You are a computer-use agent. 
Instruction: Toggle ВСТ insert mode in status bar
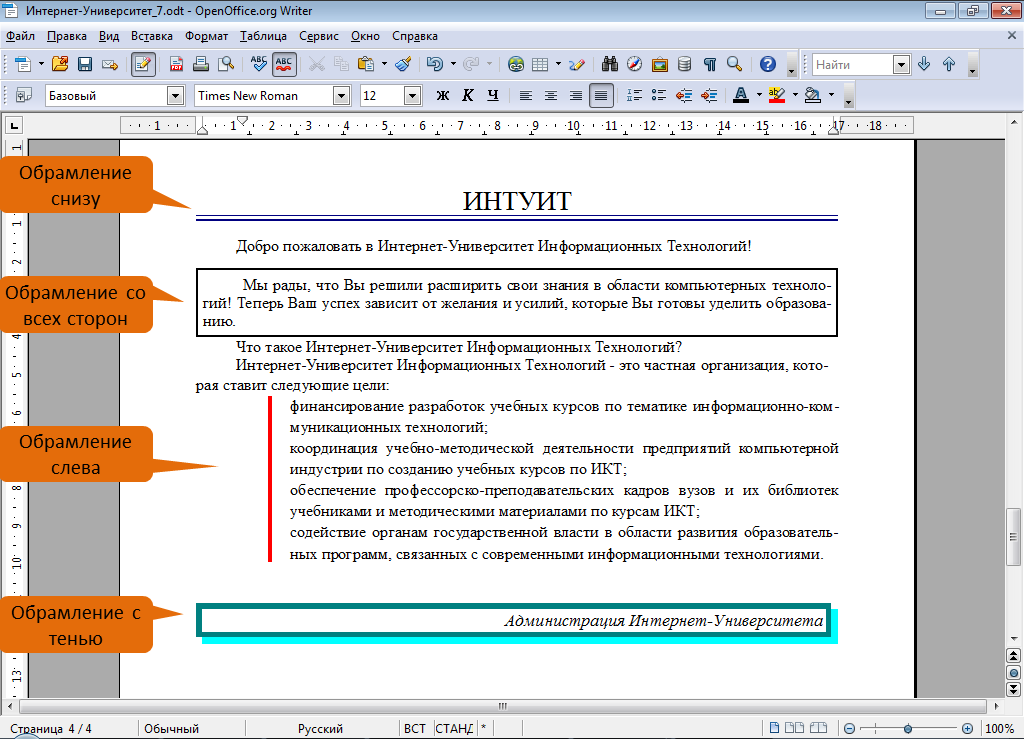pyautogui.click(x=415, y=729)
